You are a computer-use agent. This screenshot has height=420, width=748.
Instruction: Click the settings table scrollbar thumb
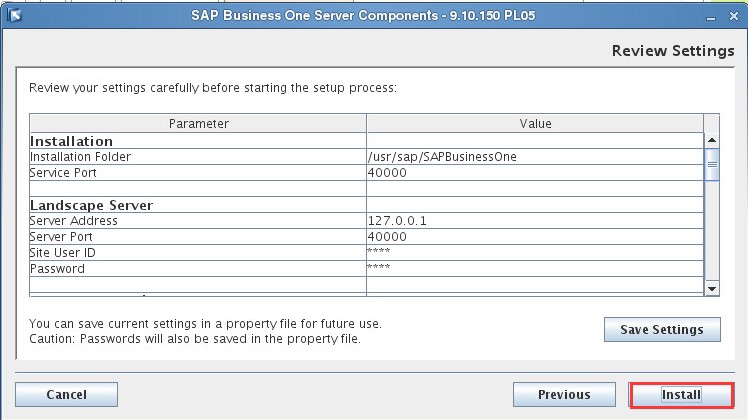tap(712, 165)
